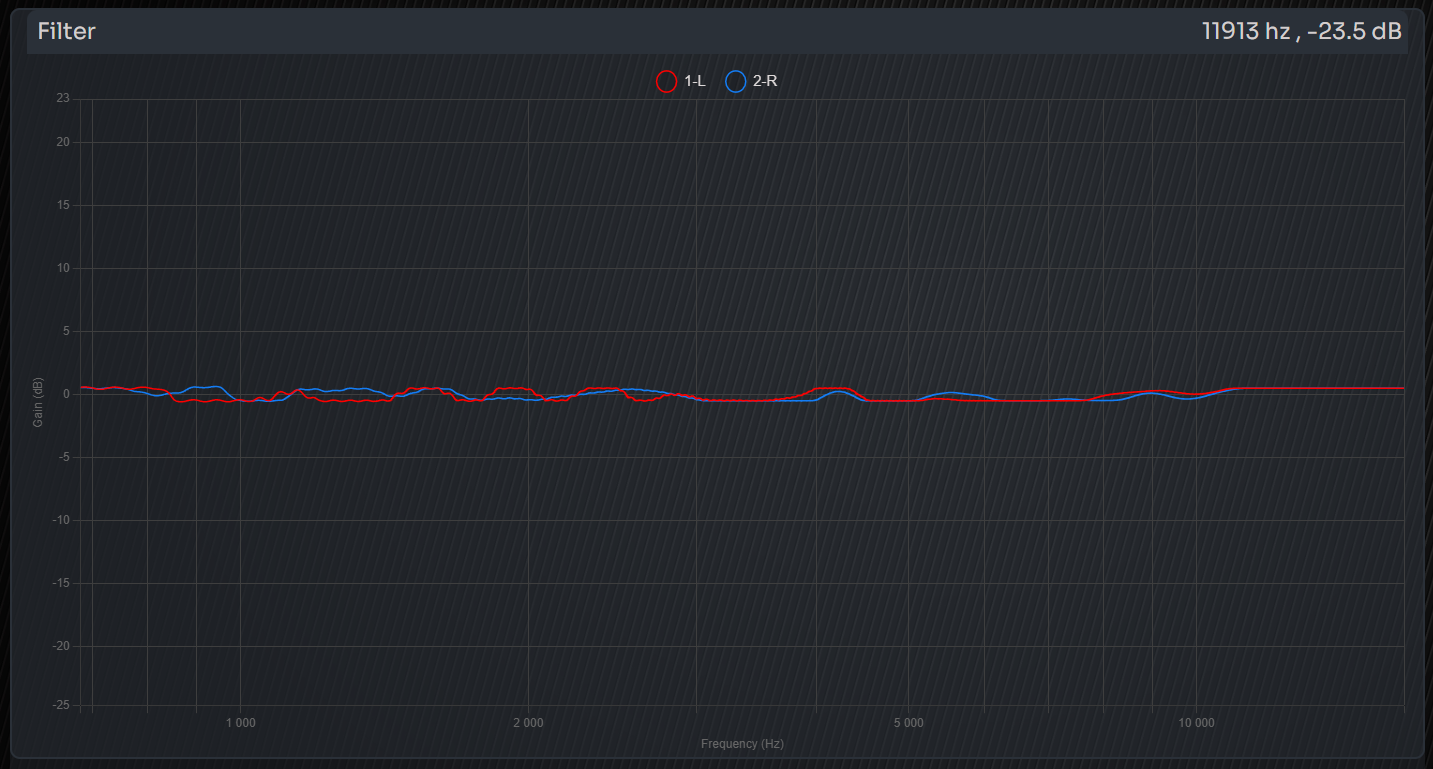
Task: Click the Frequency (Hz) axis label
Action: pyautogui.click(x=742, y=744)
